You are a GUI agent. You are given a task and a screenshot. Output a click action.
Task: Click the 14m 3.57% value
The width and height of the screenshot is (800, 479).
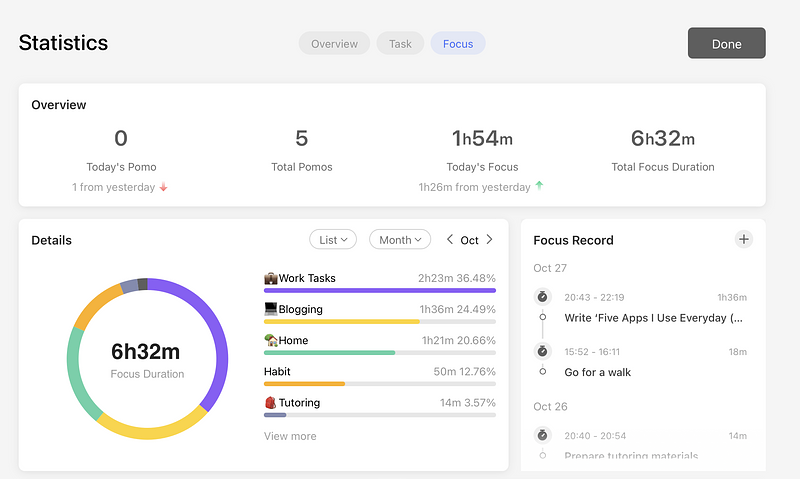click(468, 402)
